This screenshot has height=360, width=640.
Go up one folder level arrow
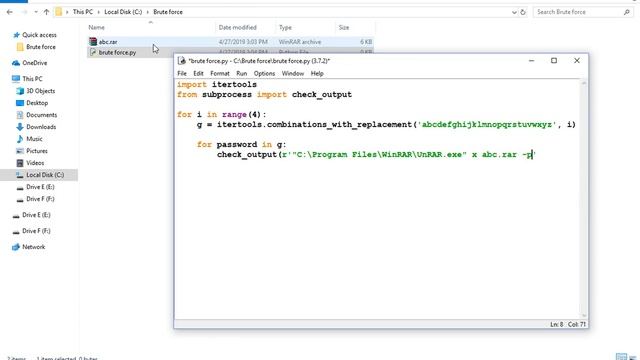[x=46, y=12]
